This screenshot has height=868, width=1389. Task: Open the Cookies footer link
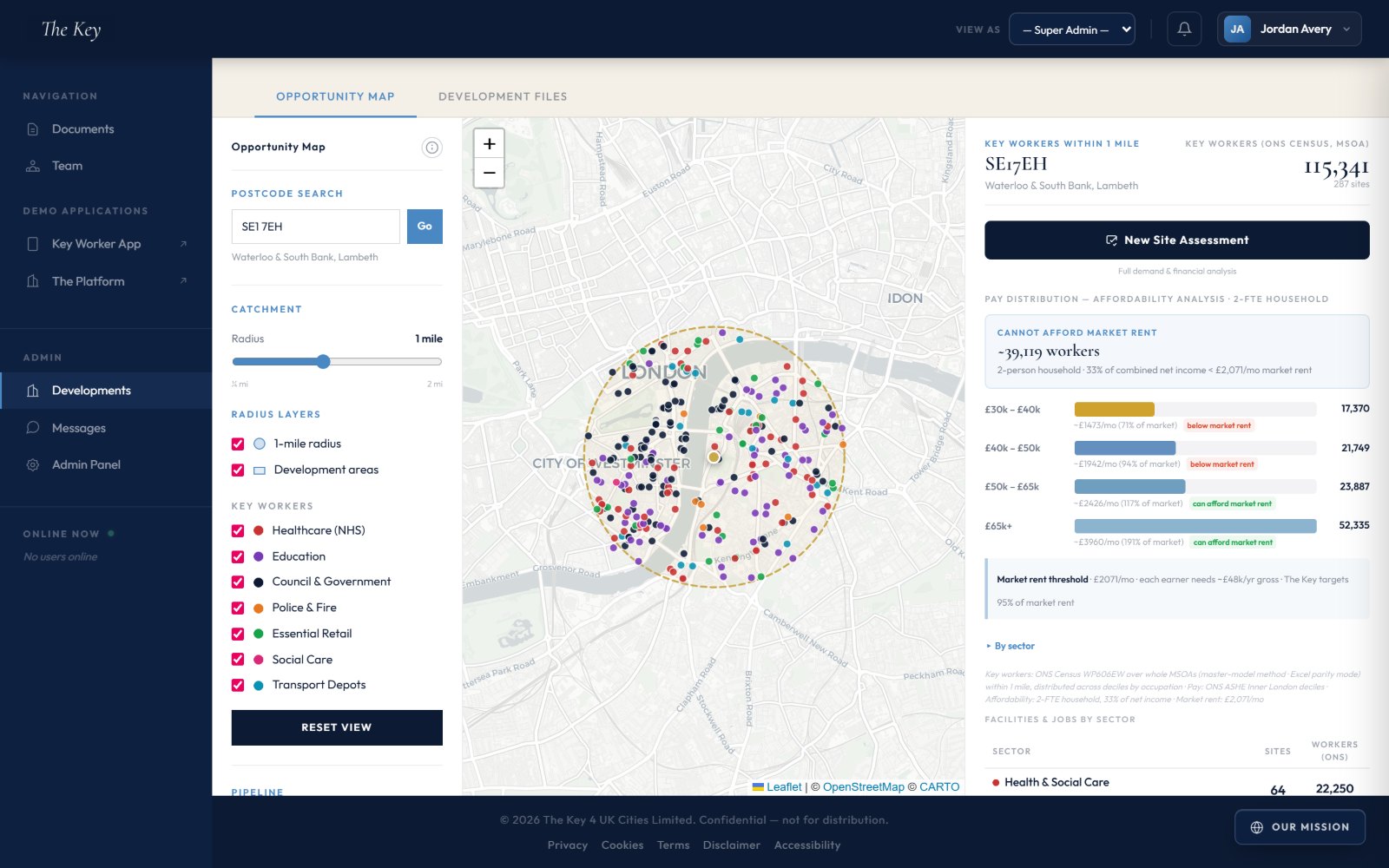[622, 845]
